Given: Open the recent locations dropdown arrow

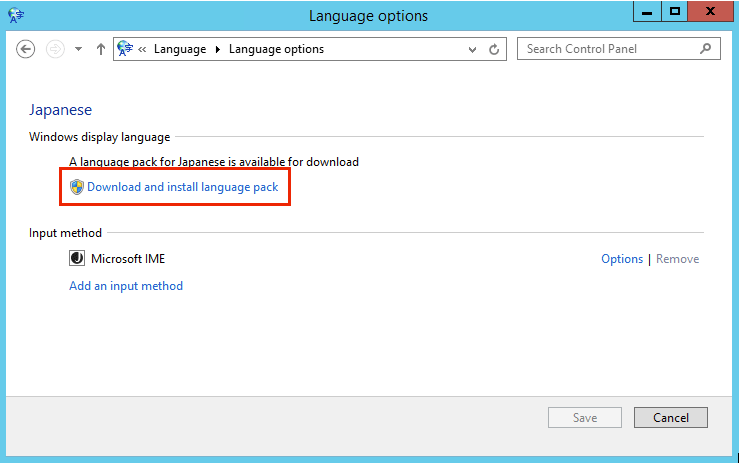Looking at the screenshot, I should point(78,49).
